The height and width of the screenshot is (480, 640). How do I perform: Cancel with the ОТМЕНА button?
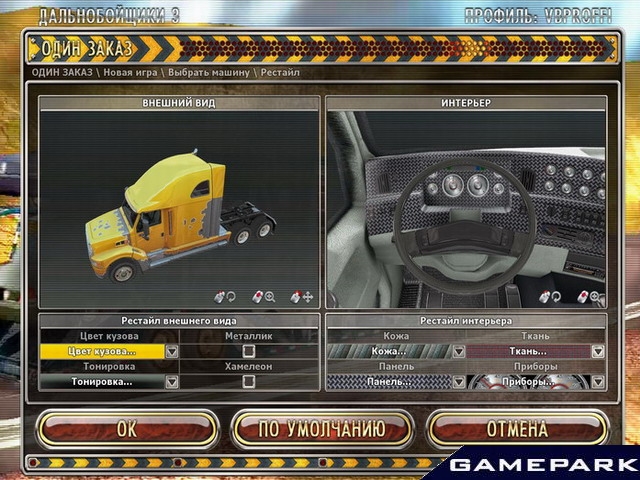[x=517, y=429]
